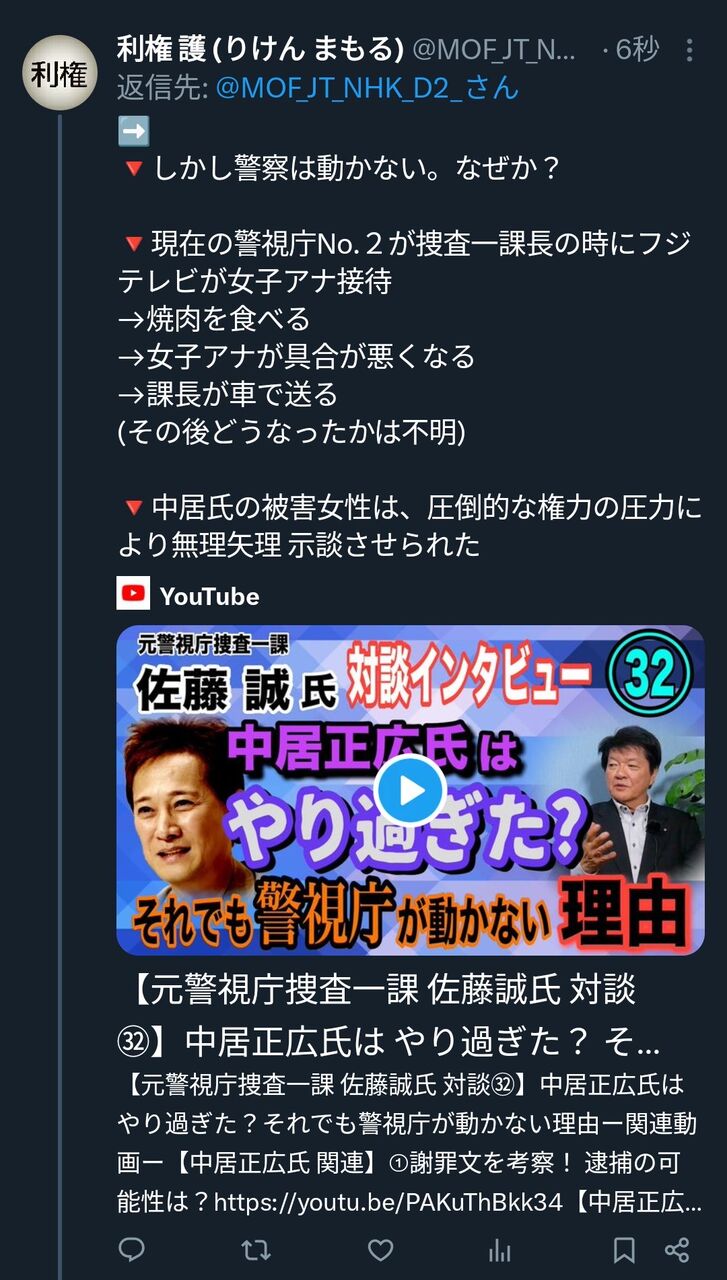
Task: Open the YouTube source label
Action: pyautogui.click(x=209, y=596)
